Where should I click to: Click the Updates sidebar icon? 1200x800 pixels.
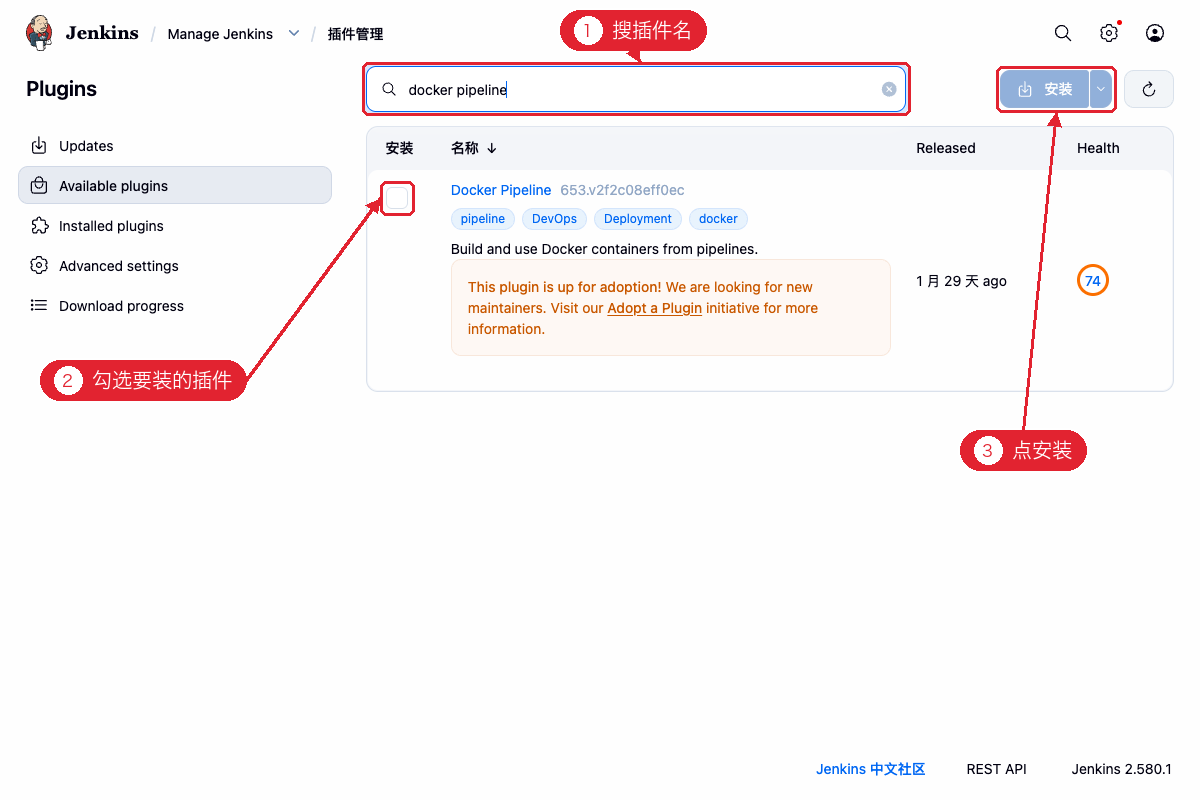39,146
